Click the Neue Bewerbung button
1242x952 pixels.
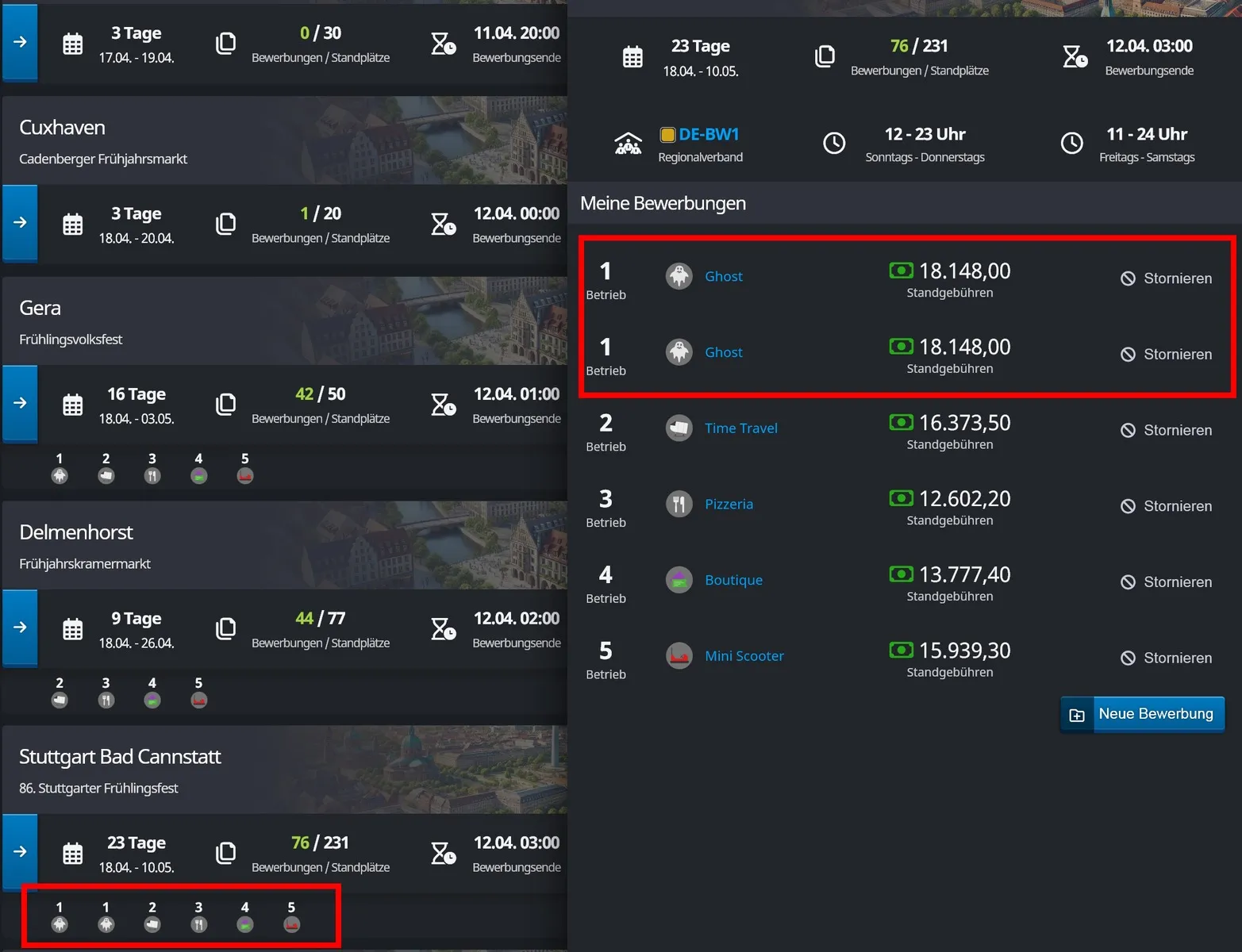pyautogui.click(x=1142, y=715)
